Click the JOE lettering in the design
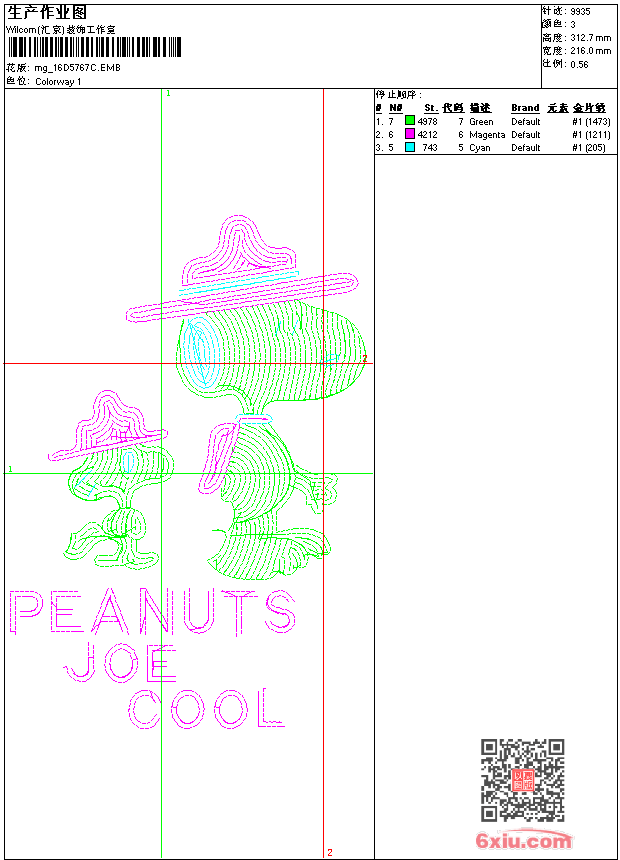This screenshot has width=620, height=860. 121,663
